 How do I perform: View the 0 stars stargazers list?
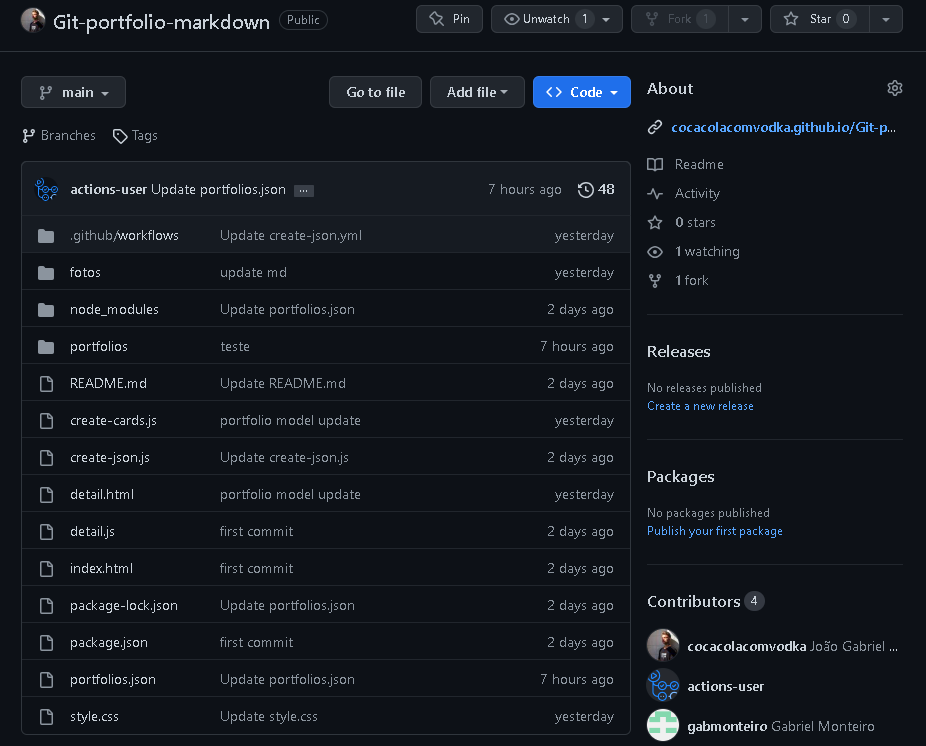click(x=695, y=222)
